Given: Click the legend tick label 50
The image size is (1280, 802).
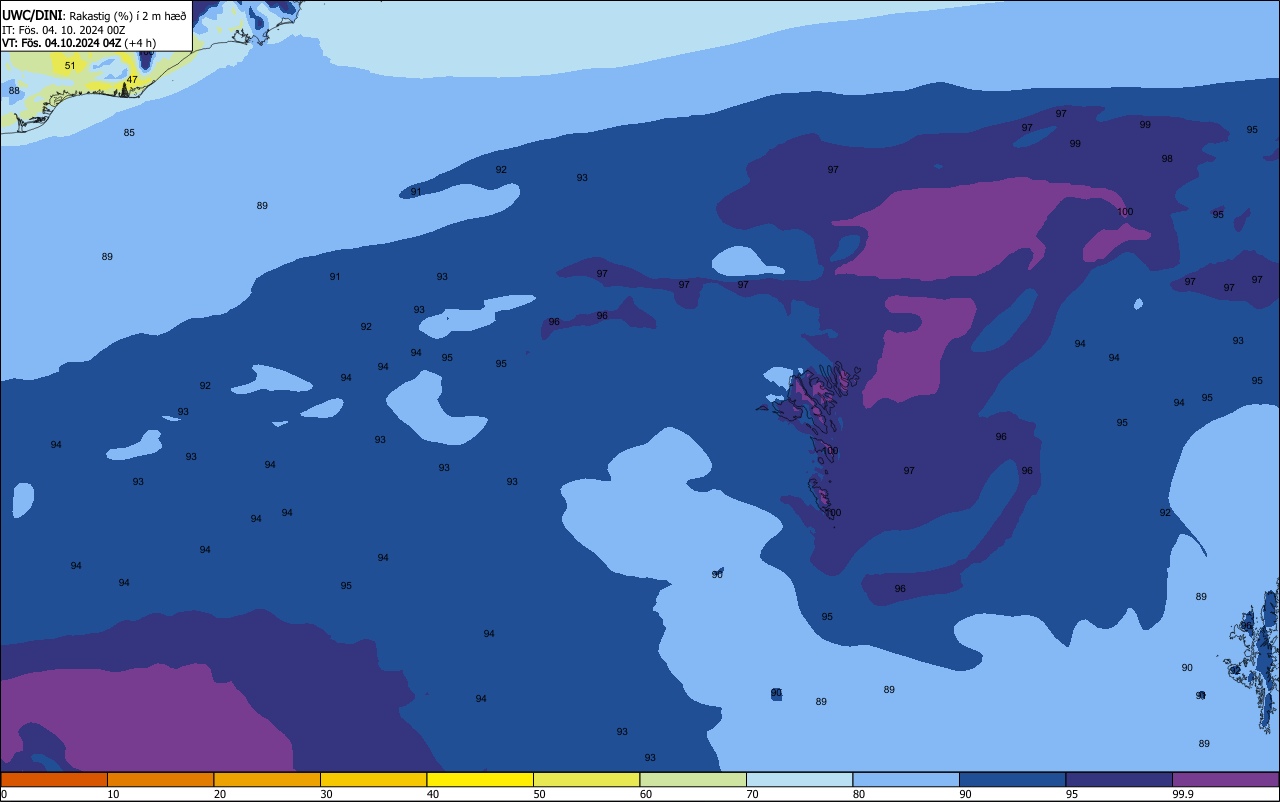Looking at the screenshot, I should point(539,794).
